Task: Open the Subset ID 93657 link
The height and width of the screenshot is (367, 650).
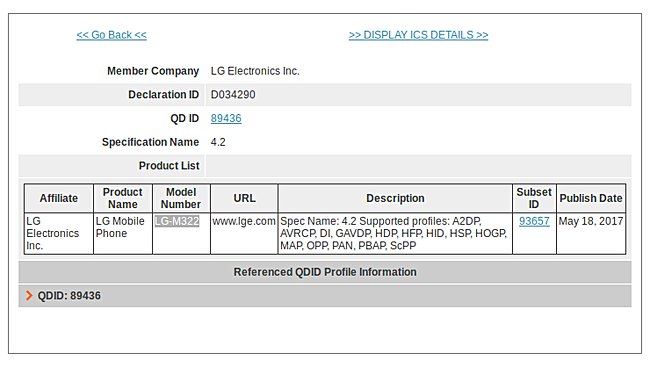Action: 534,221
